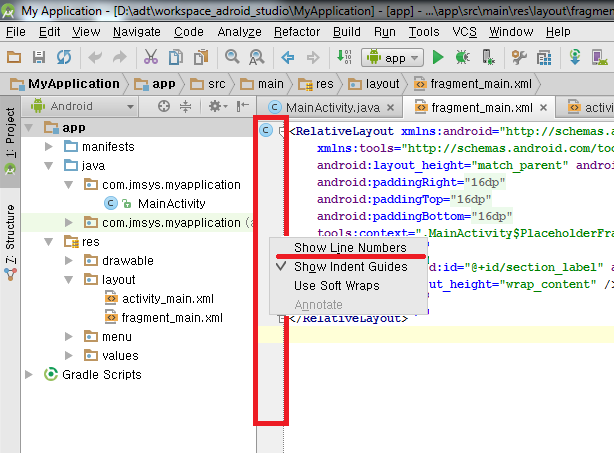Select MainActivity class in project tree
Viewport: 614px width, 453px height.
click(172, 204)
